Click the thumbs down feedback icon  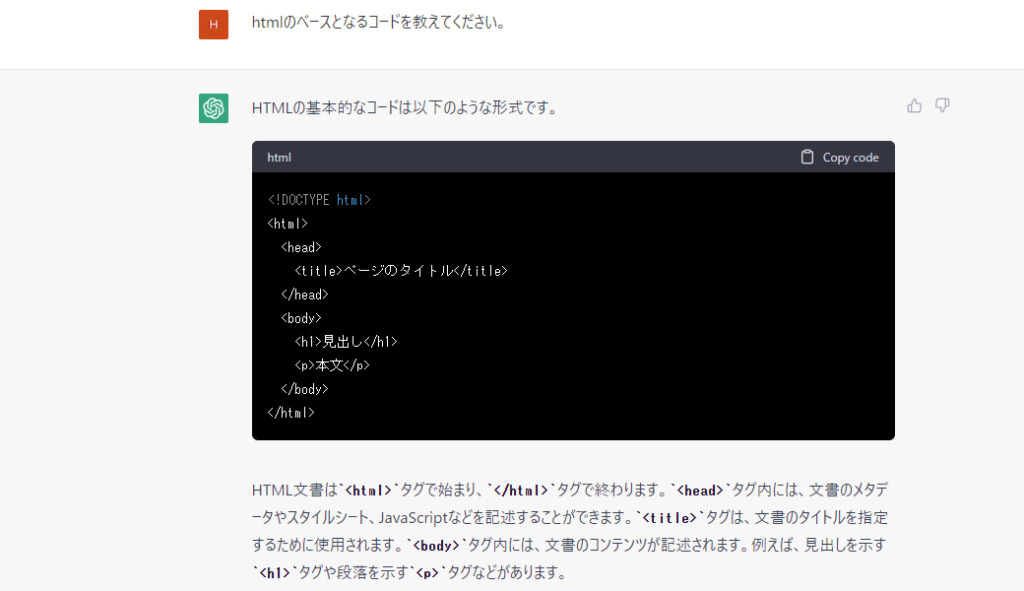coord(942,106)
